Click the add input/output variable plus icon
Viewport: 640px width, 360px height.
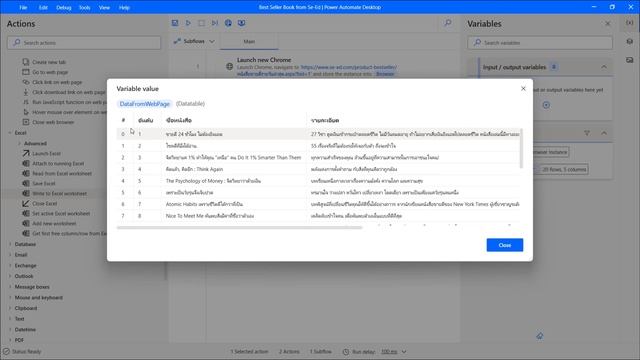click(546, 105)
